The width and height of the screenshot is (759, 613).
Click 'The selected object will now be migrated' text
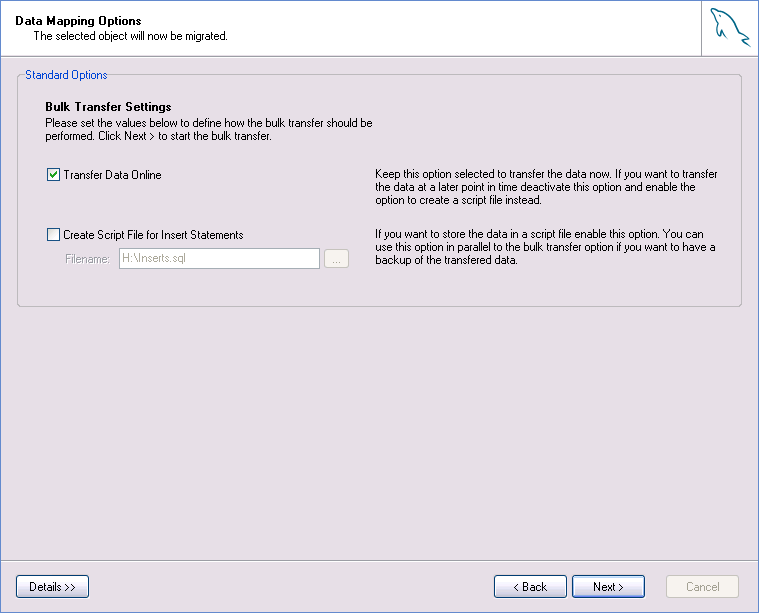[130, 36]
